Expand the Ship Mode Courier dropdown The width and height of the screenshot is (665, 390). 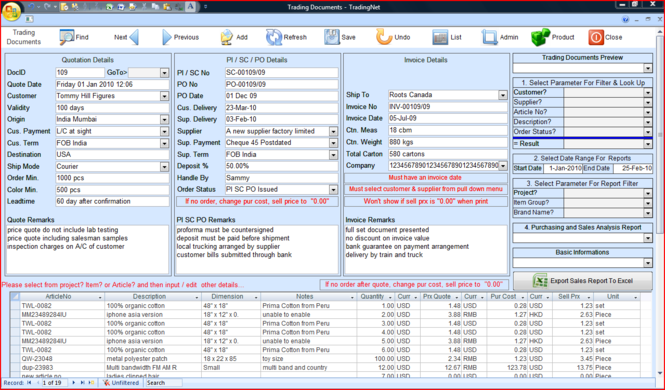tap(165, 167)
